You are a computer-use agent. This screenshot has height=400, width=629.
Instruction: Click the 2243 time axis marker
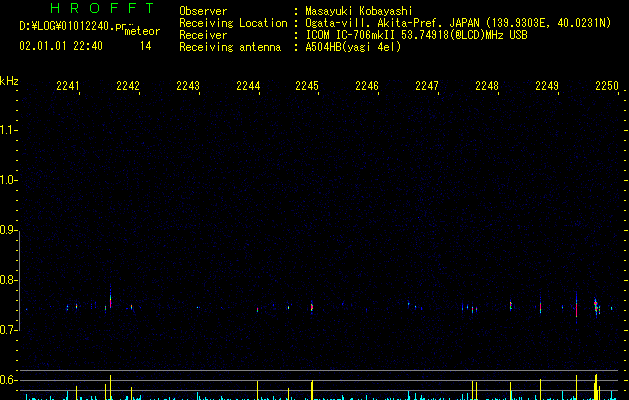click(x=188, y=86)
